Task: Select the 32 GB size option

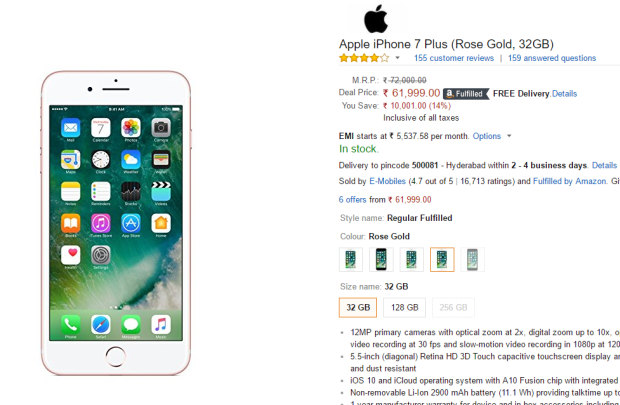Action: (x=358, y=307)
